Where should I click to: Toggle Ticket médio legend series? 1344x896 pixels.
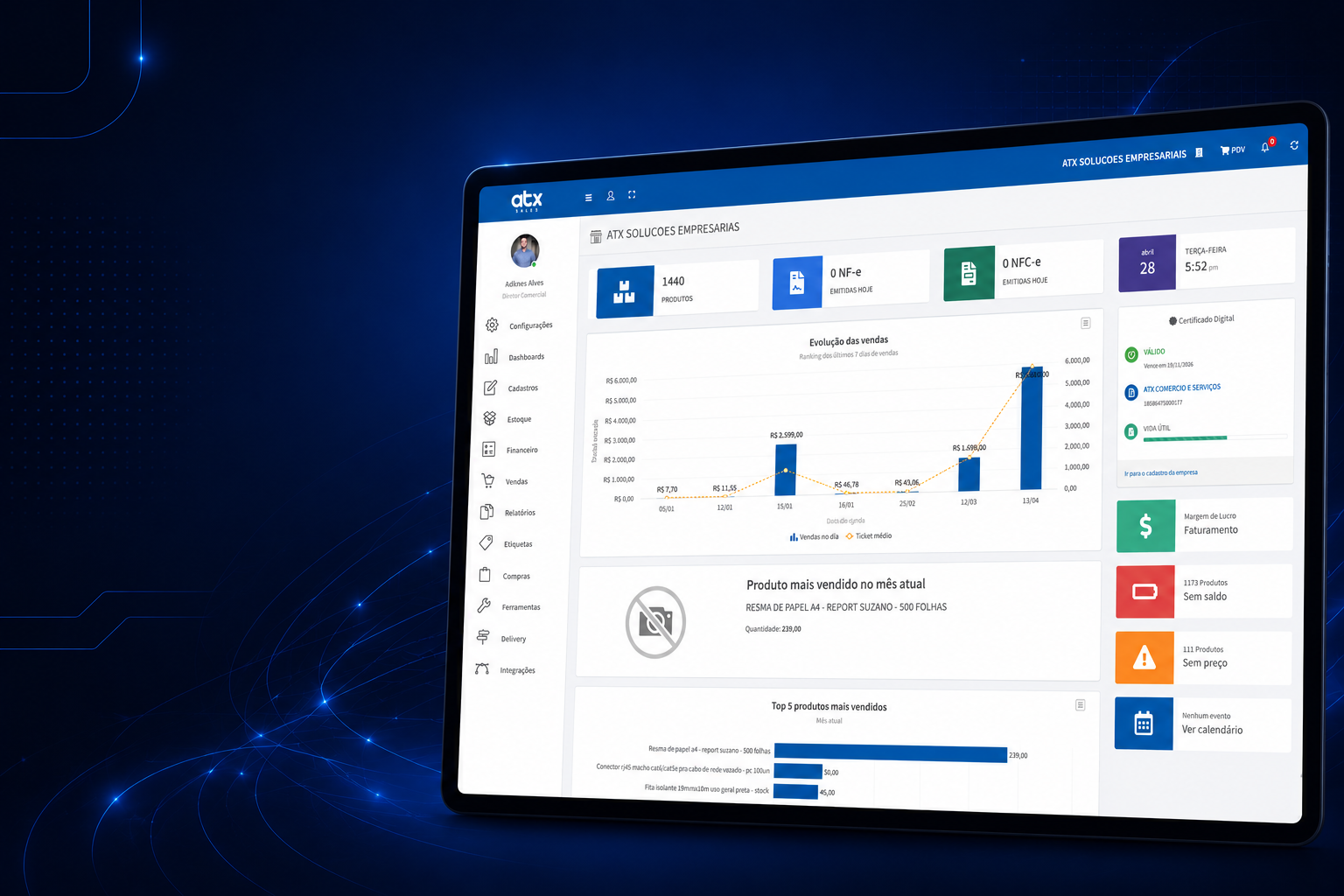click(869, 535)
